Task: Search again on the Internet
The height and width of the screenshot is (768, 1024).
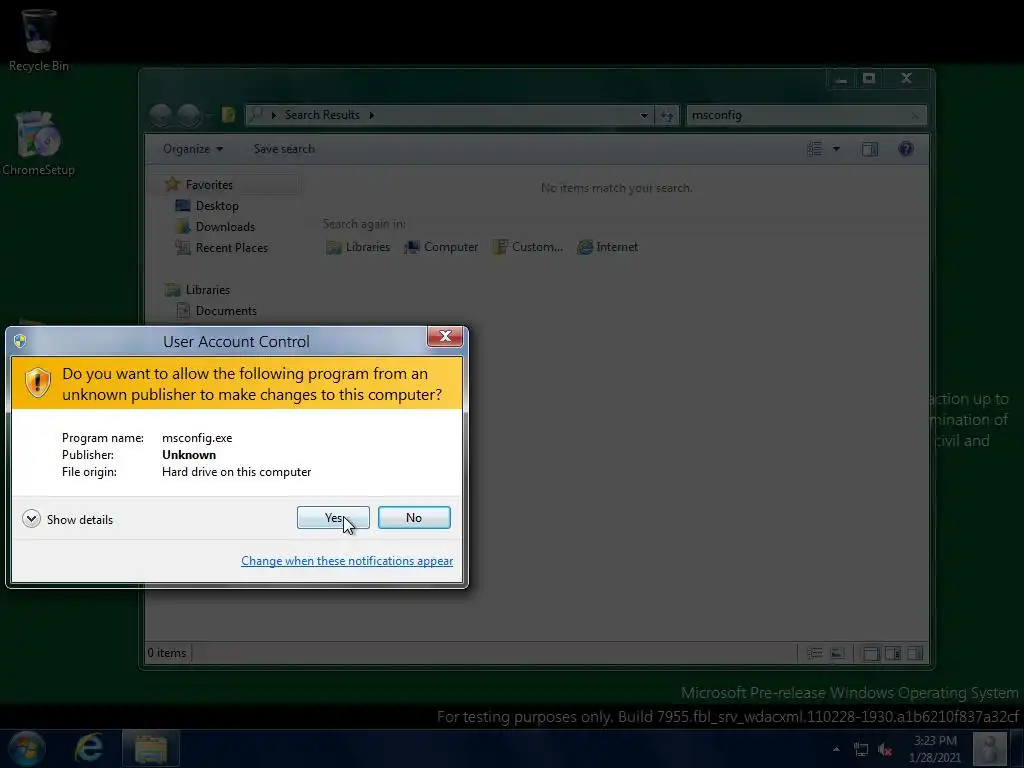Action: (x=607, y=247)
